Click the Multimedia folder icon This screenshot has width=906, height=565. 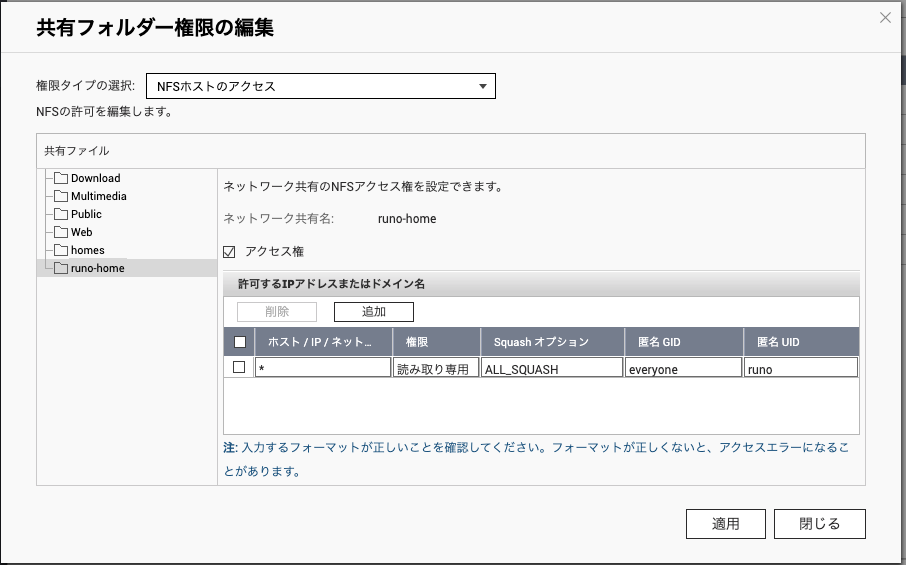(61, 196)
